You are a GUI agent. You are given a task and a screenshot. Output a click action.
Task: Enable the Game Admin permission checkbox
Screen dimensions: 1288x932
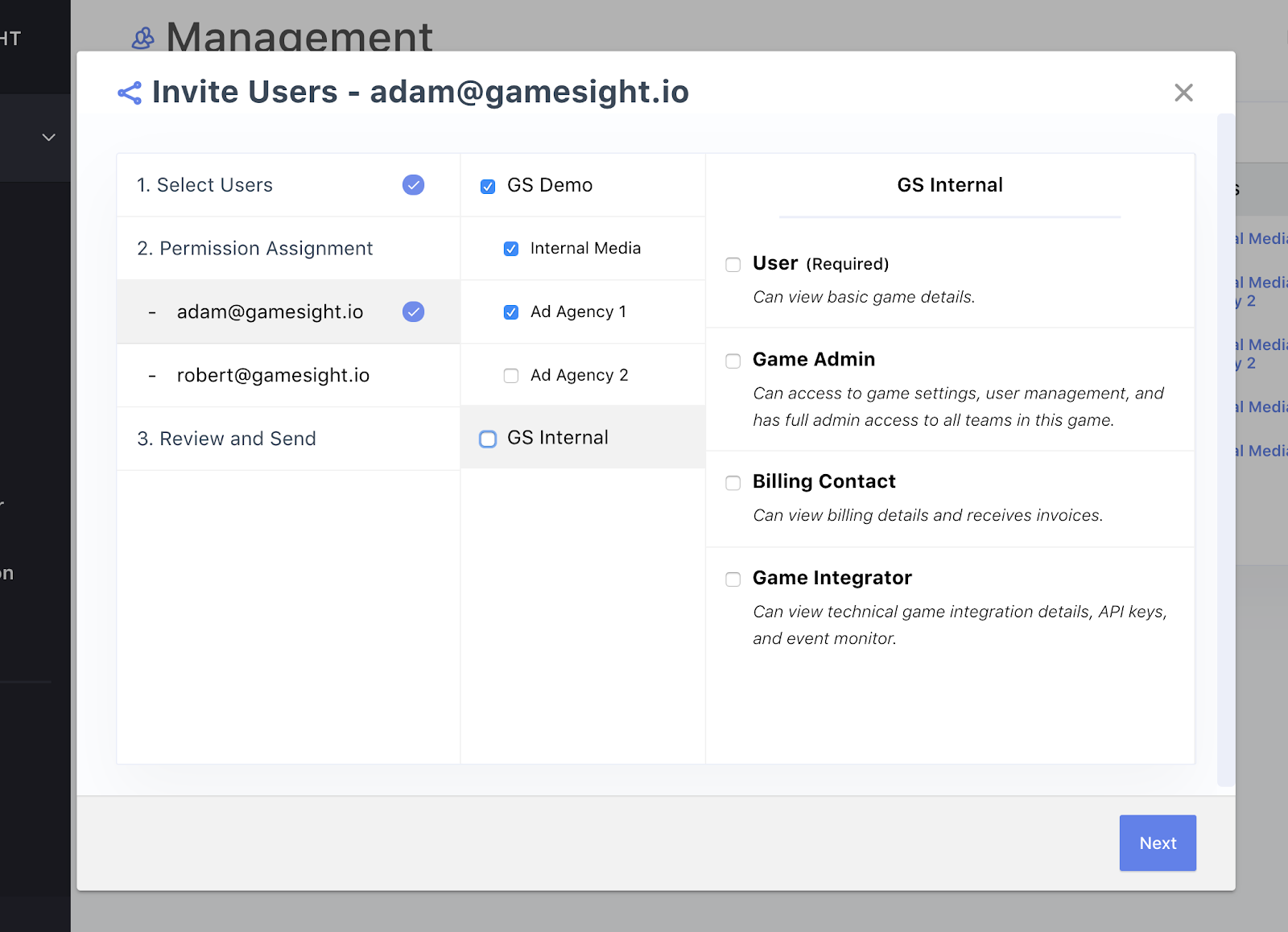tap(733, 361)
